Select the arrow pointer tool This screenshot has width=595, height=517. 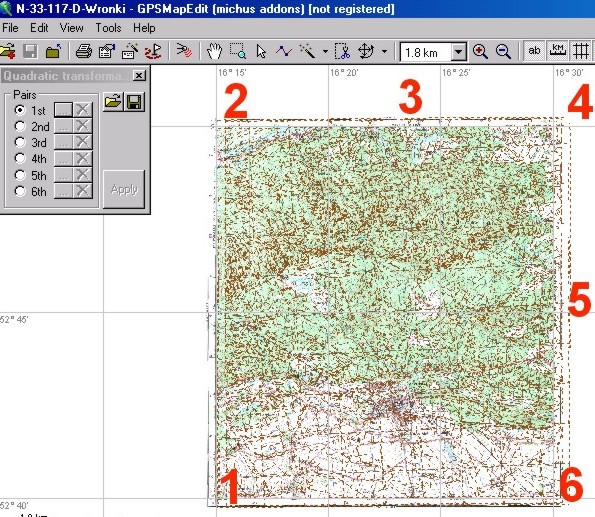261,51
